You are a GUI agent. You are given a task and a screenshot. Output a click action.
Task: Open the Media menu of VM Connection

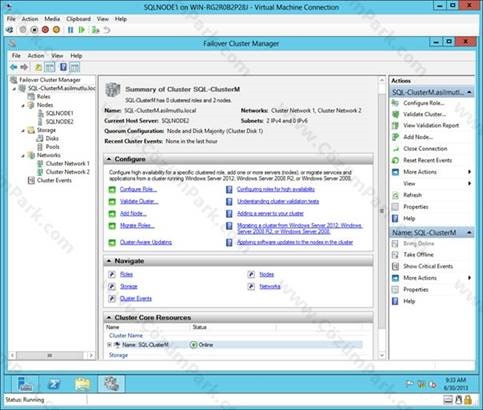pyautogui.click(x=52, y=19)
